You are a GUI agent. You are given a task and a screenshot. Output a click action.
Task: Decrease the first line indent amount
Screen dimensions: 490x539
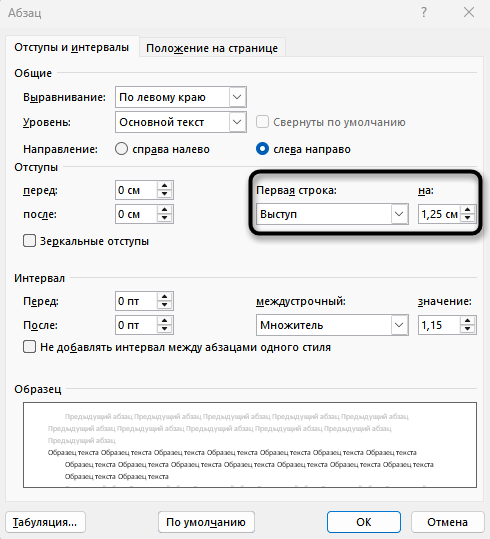468,218
